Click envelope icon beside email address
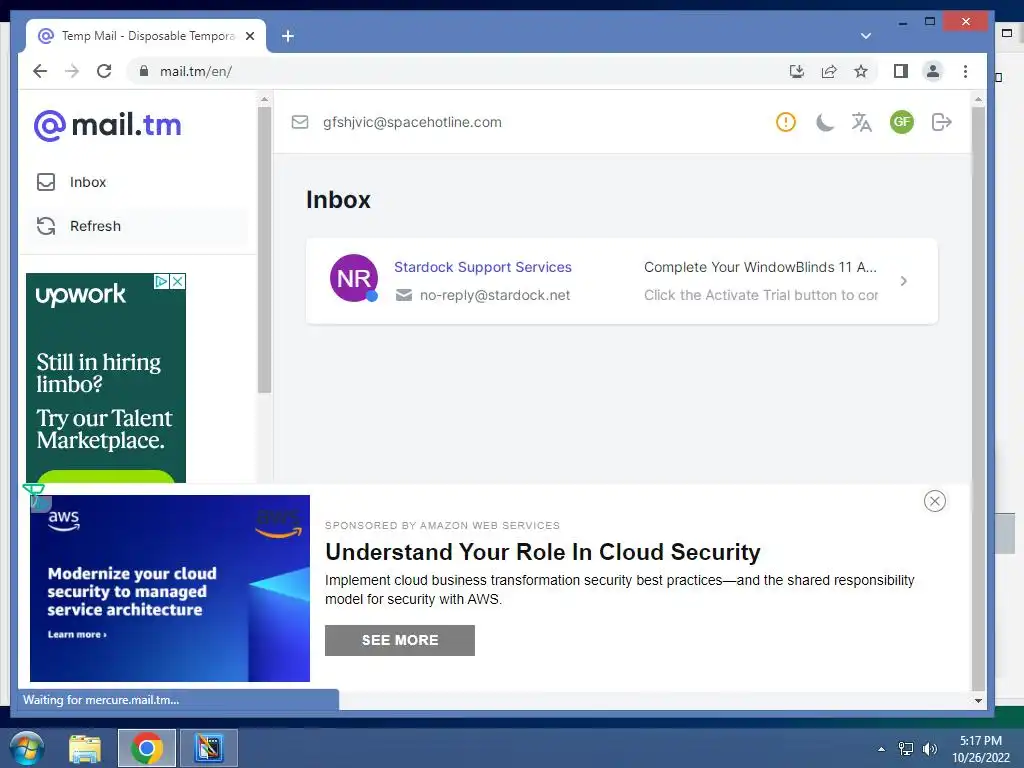 (300, 122)
